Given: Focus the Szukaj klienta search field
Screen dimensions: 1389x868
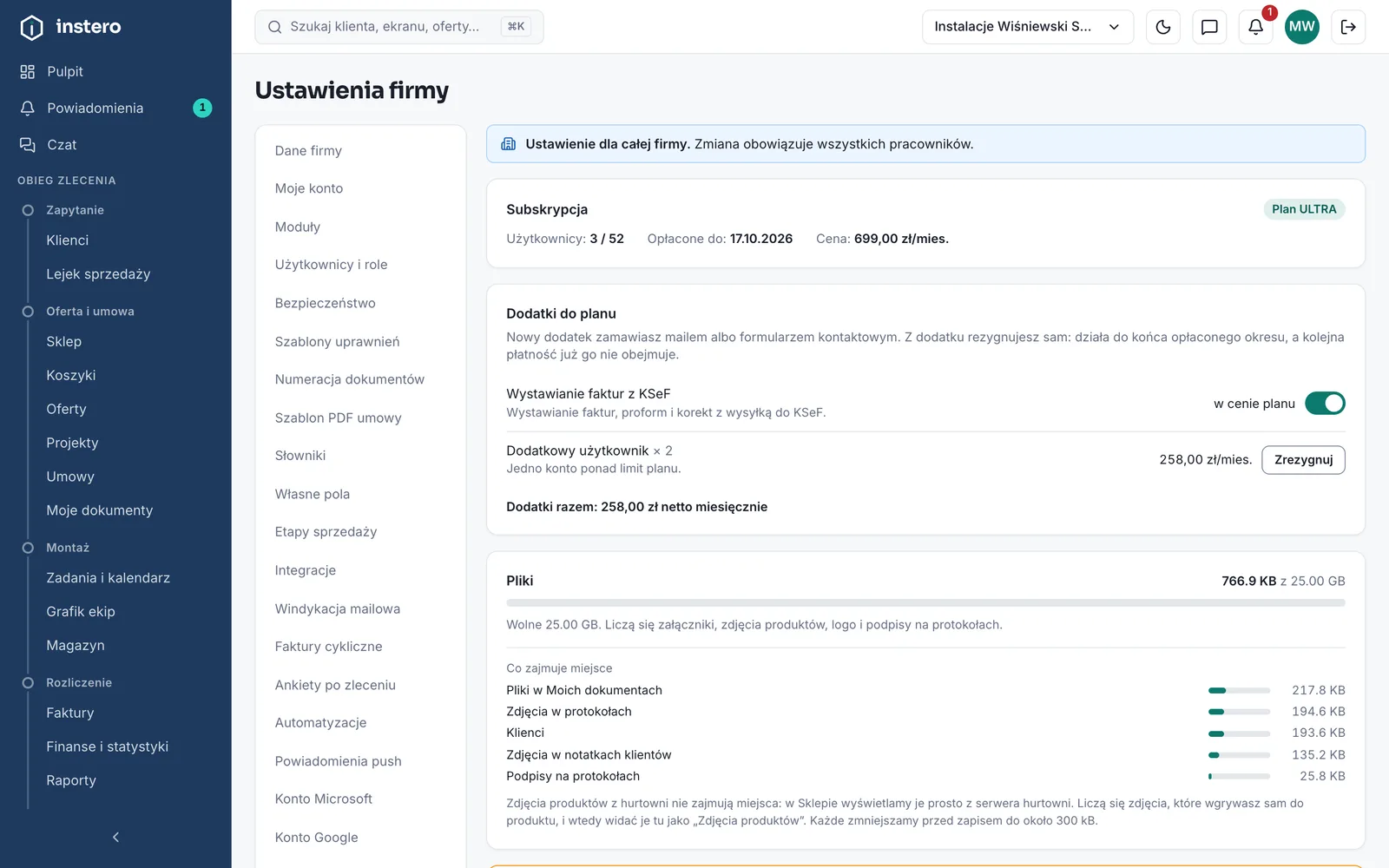Looking at the screenshot, I should pos(399,27).
